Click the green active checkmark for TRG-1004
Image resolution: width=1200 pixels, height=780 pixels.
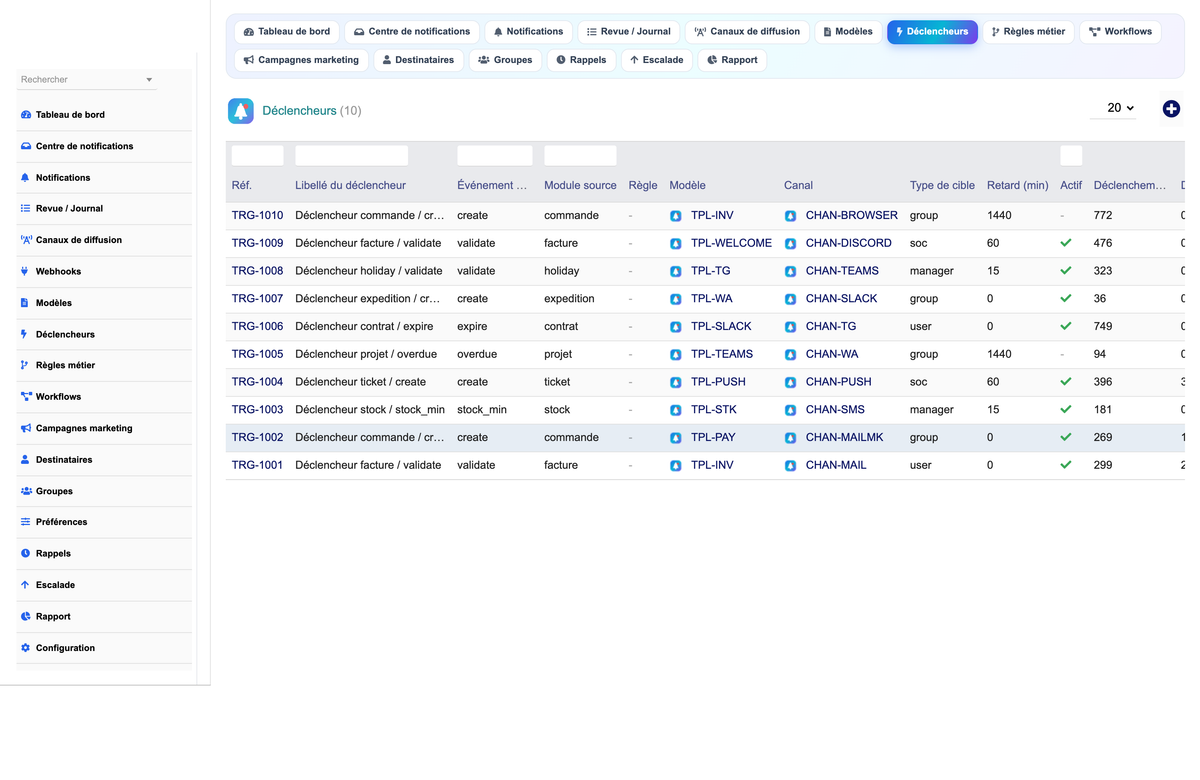pos(1066,382)
